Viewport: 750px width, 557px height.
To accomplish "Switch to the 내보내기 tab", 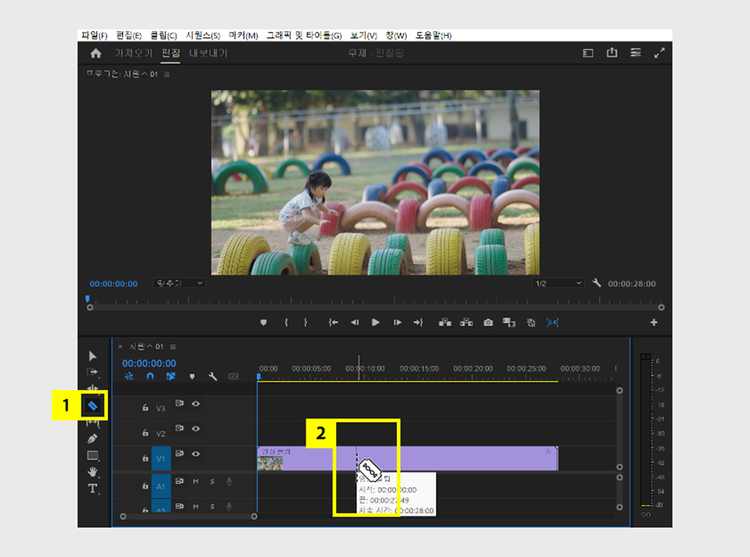I will [208, 53].
